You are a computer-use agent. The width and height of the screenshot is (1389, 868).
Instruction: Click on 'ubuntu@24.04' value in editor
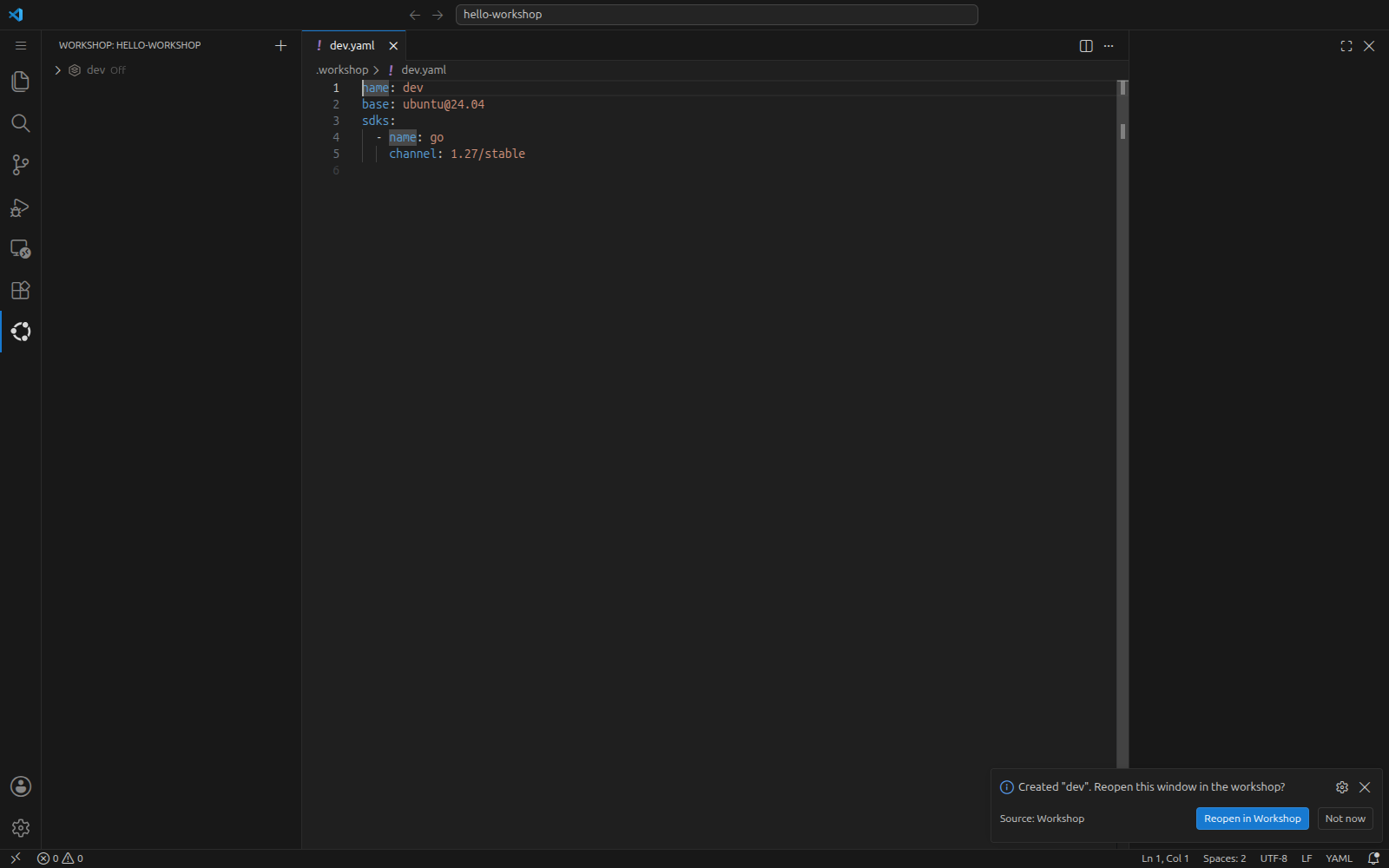click(444, 104)
